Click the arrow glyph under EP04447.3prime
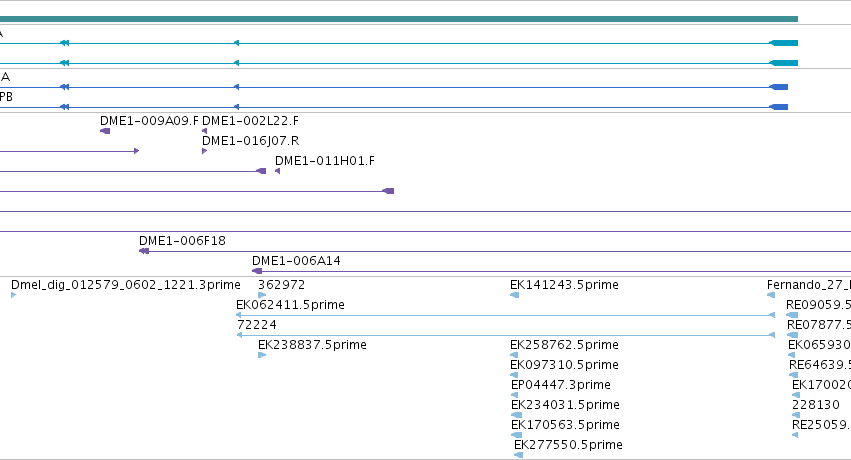 coord(515,395)
